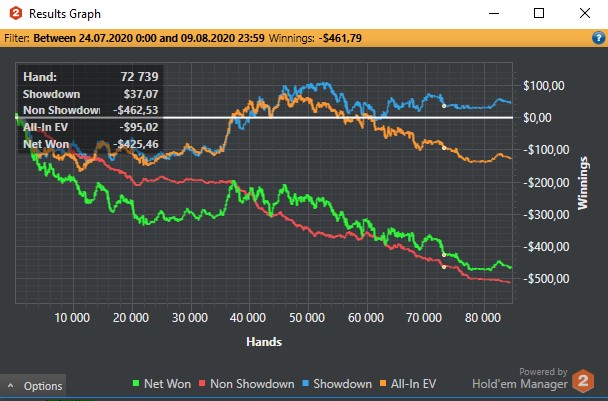
Task: Click the Showdown legend label
Action: pos(342,384)
